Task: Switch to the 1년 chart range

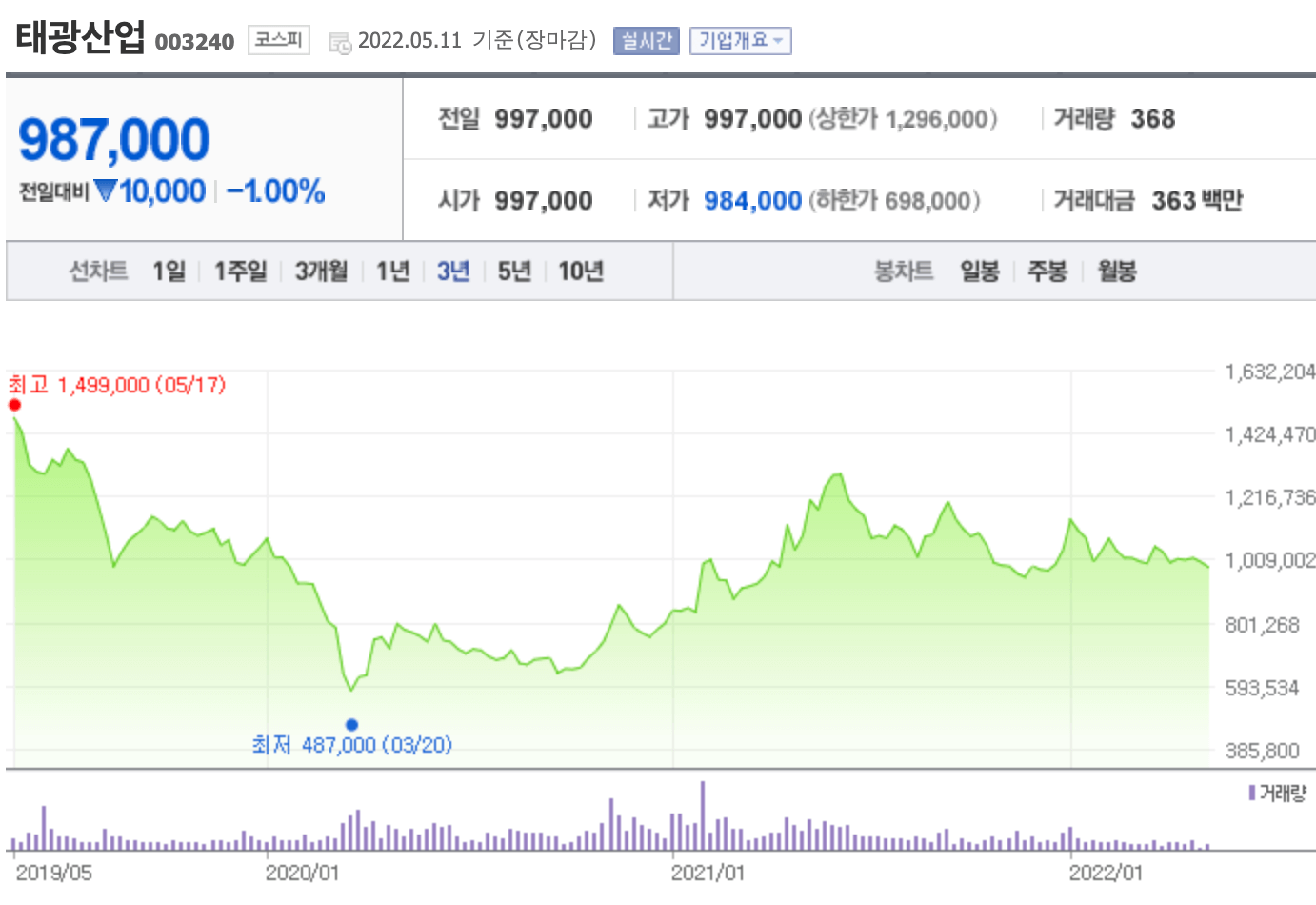Action: 392,271
